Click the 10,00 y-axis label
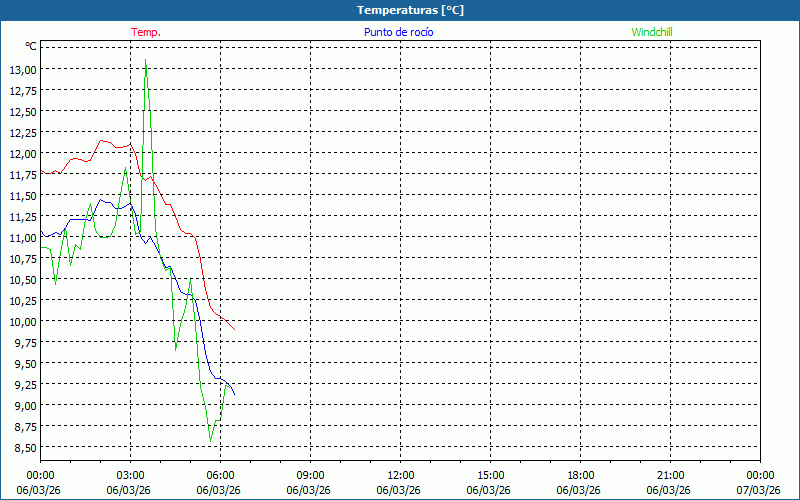The image size is (800, 500). (24, 321)
